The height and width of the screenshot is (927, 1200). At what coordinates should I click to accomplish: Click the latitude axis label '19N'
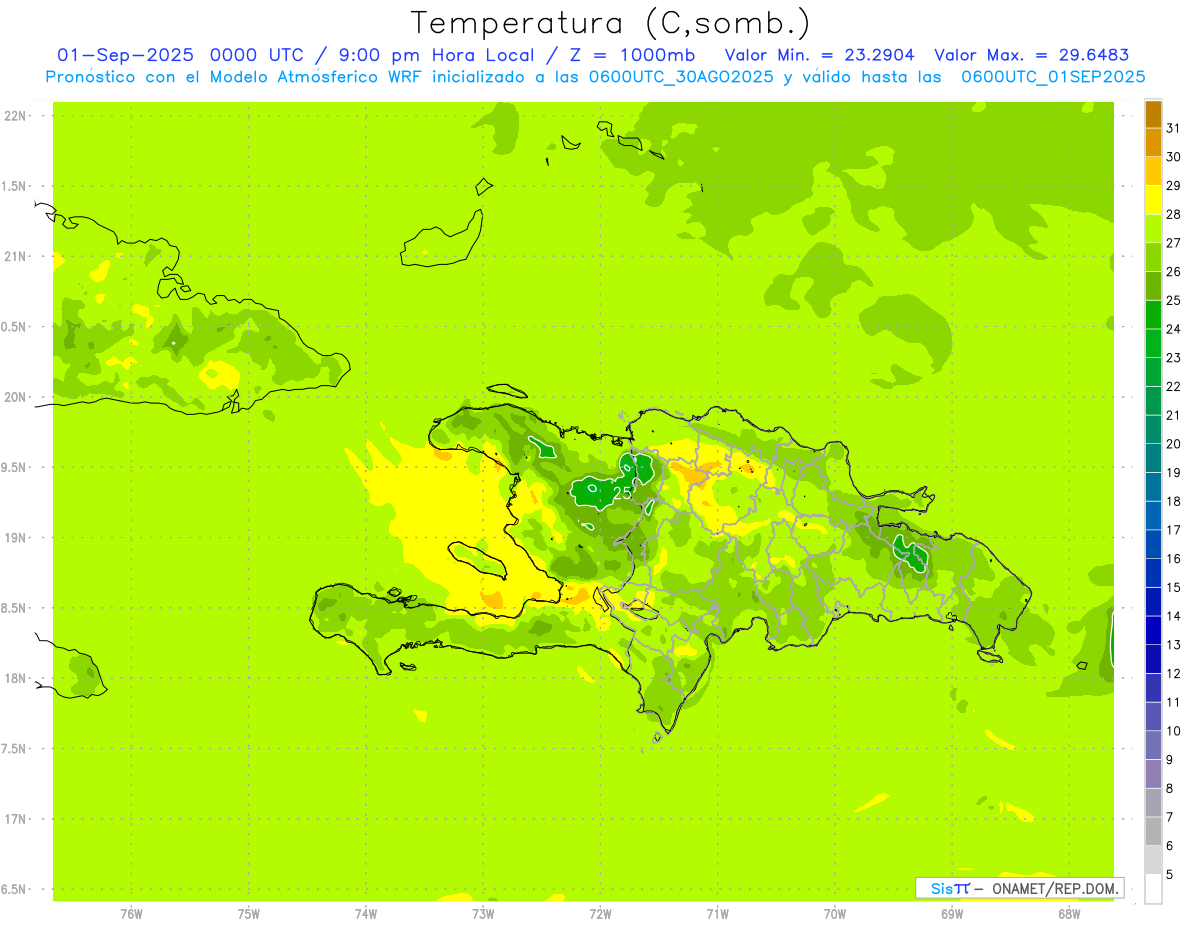[x=15, y=538]
